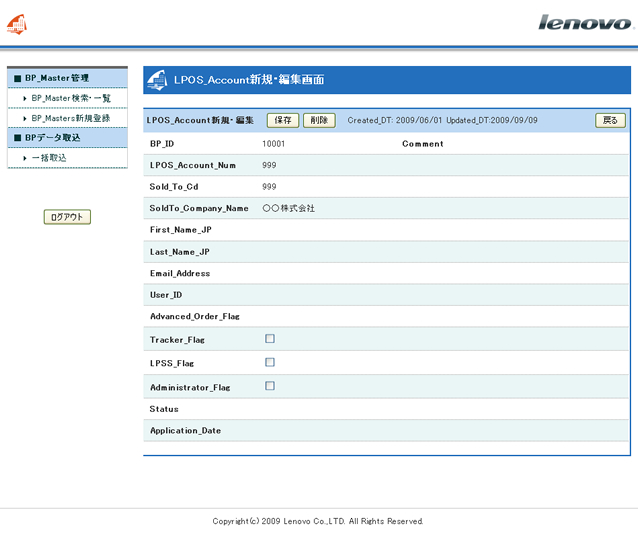
Task: Click the Created_DT: 2009/06/01 text
Action: click(x=394, y=120)
